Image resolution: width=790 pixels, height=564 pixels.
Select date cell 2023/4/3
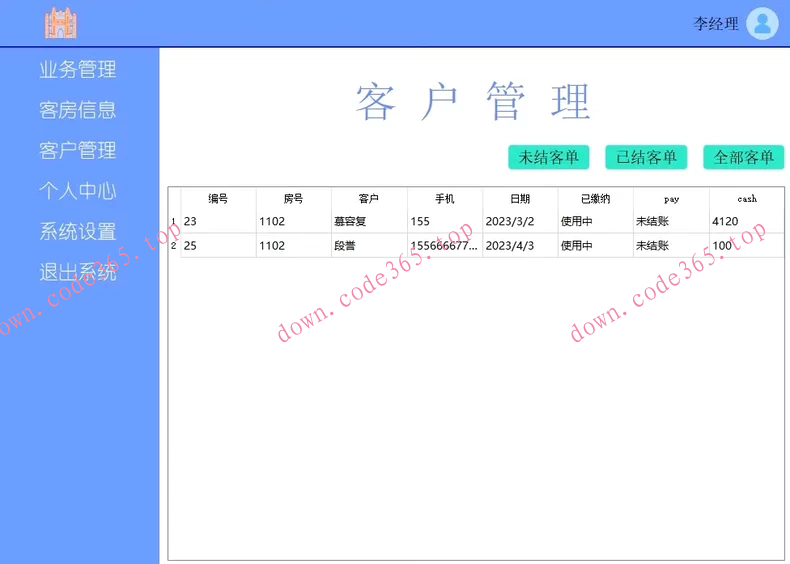click(520, 245)
